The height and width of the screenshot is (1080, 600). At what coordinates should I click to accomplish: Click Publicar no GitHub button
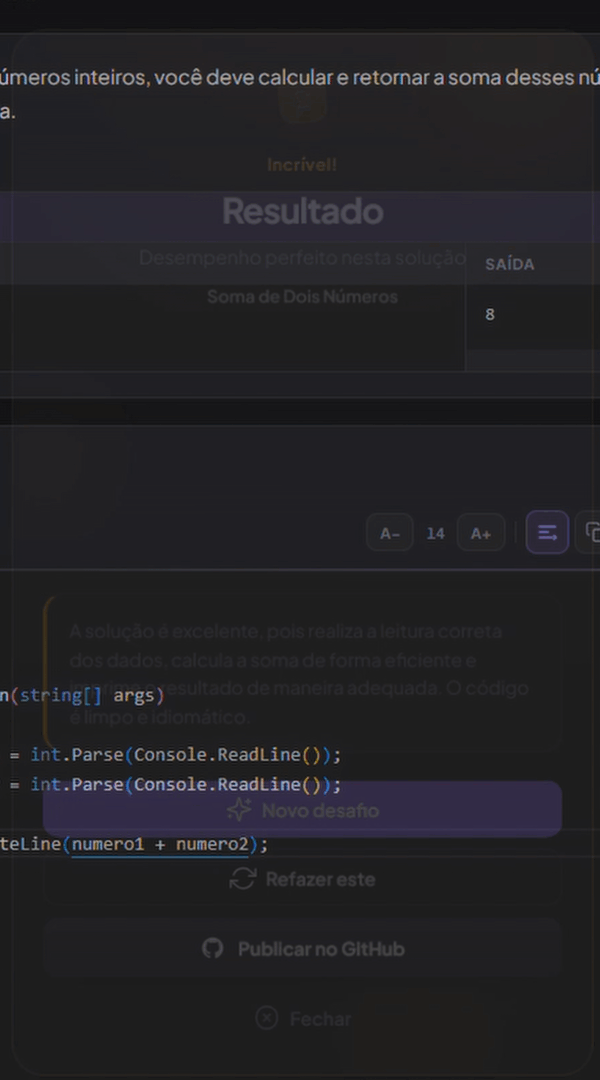coord(302,949)
